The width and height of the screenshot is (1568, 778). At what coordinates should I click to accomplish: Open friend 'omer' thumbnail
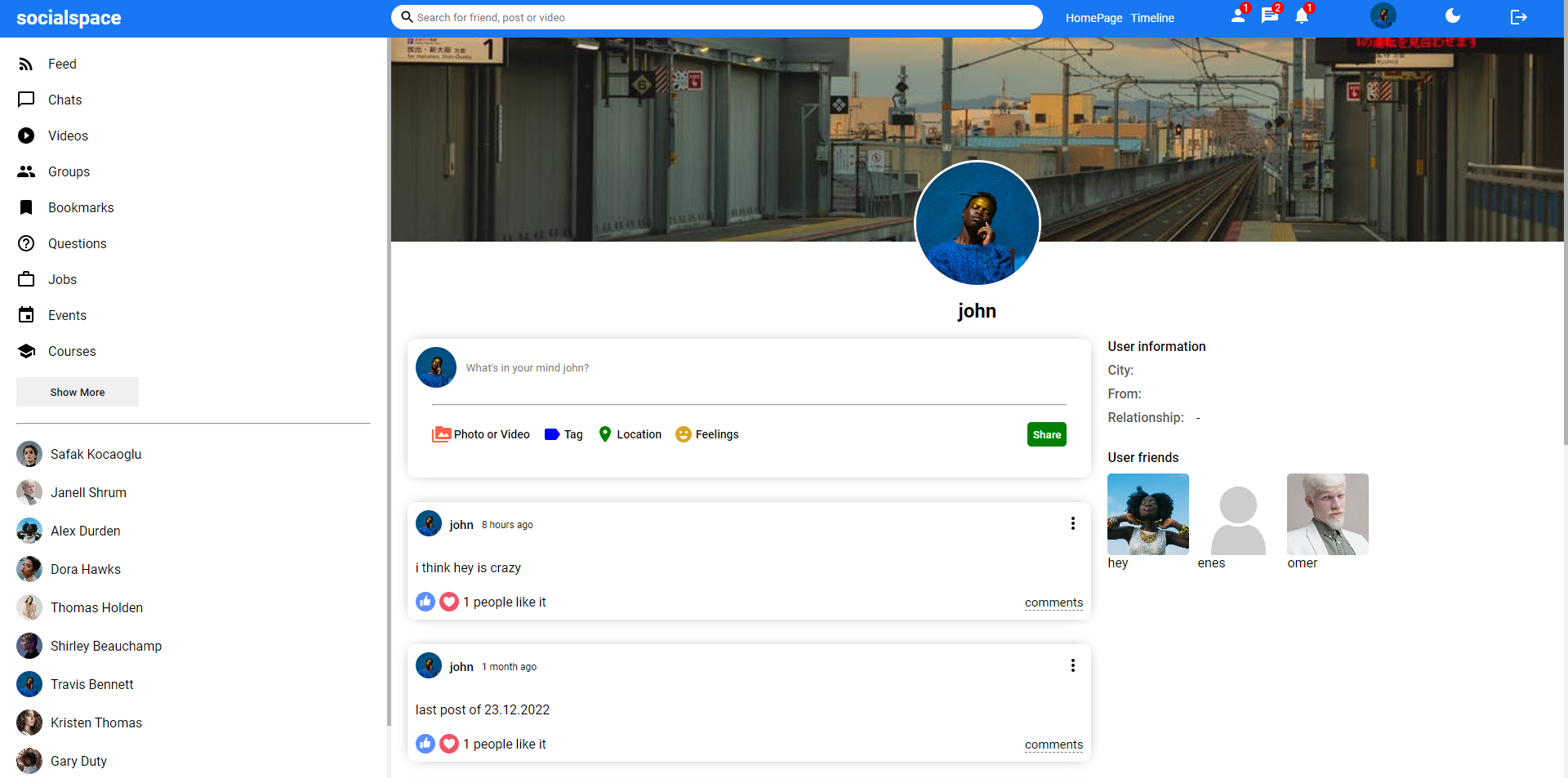[x=1328, y=514]
